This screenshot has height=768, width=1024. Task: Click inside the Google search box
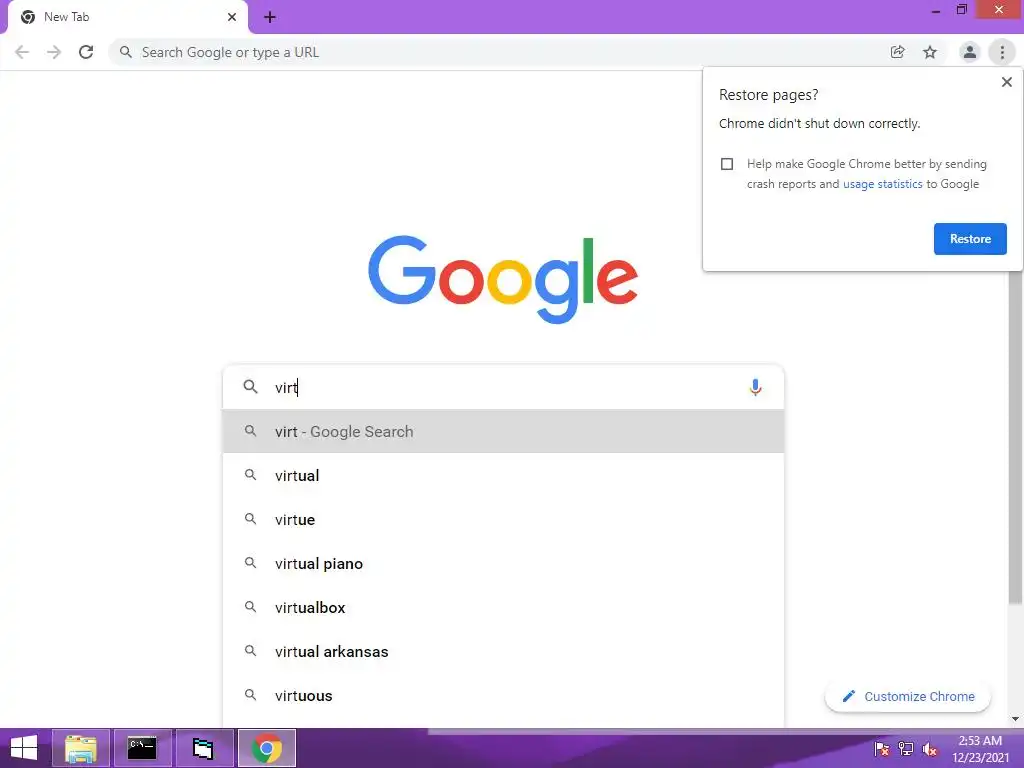click(x=503, y=387)
